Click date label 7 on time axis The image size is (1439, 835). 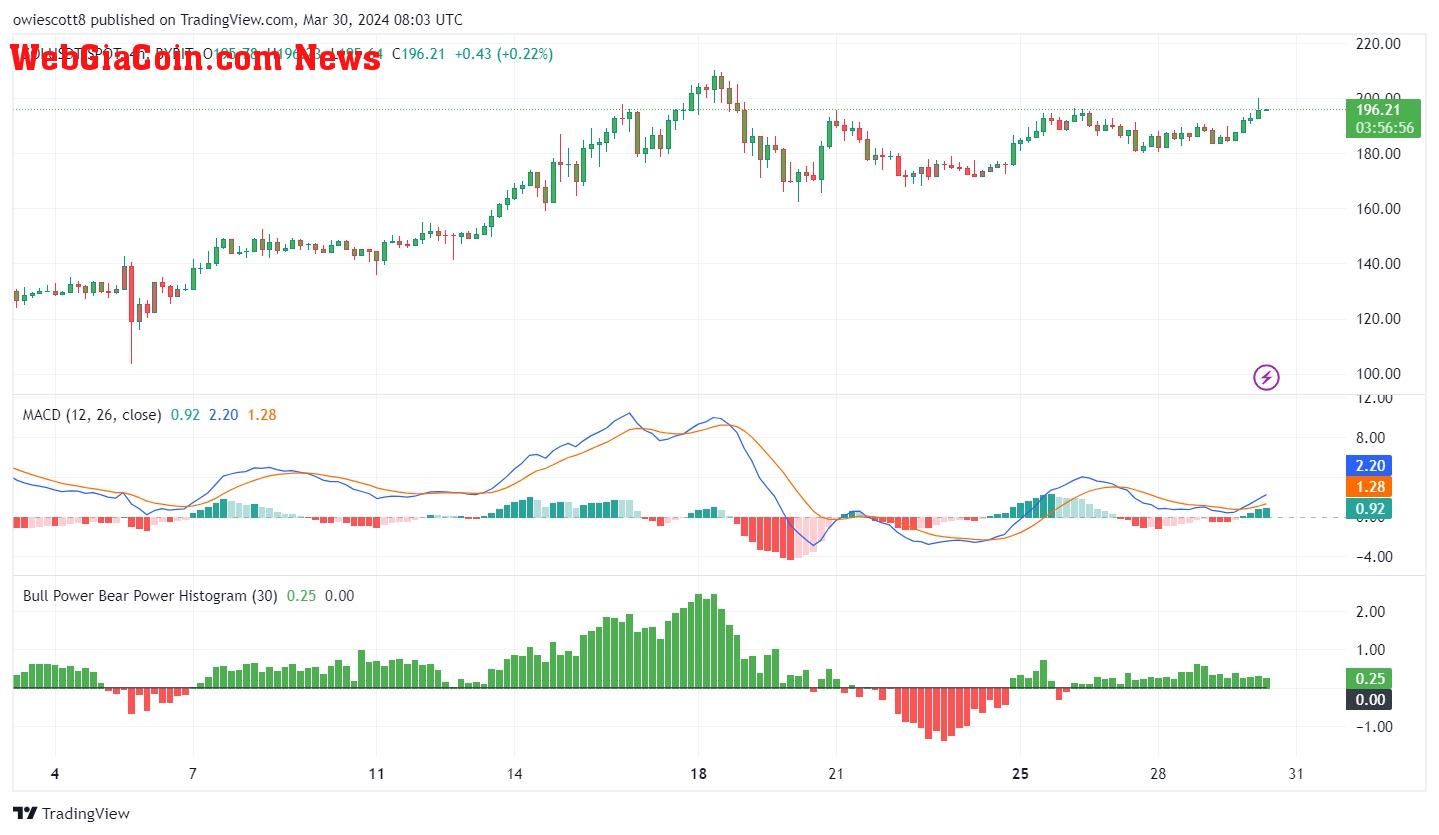click(192, 774)
